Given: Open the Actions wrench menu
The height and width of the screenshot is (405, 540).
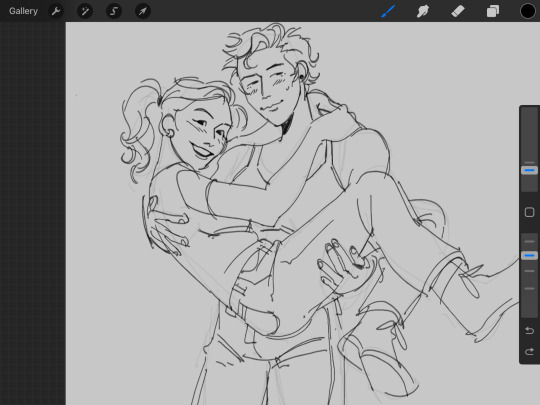Looking at the screenshot, I should pyautogui.click(x=56, y=11).
